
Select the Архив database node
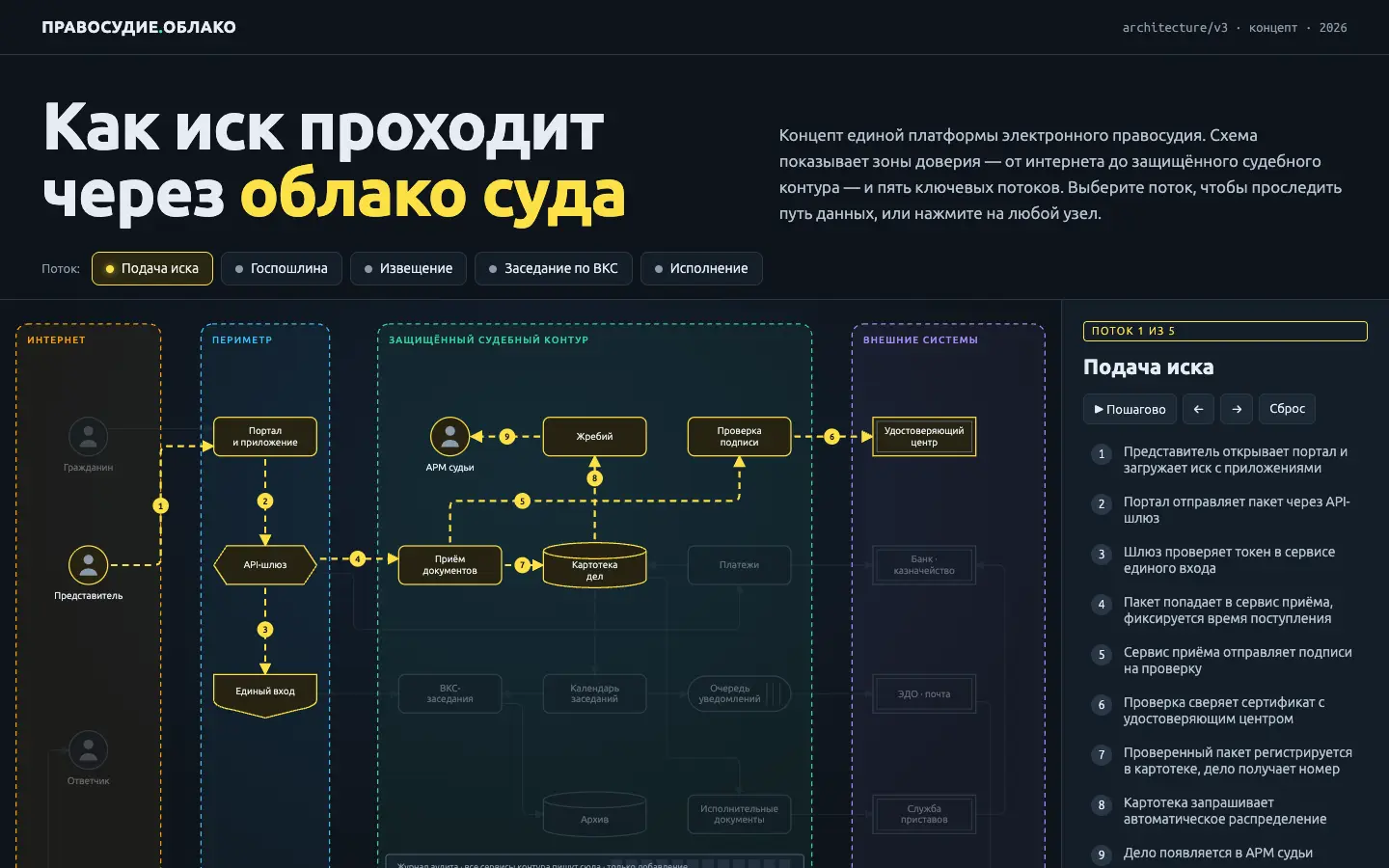(x=594, y=815)
